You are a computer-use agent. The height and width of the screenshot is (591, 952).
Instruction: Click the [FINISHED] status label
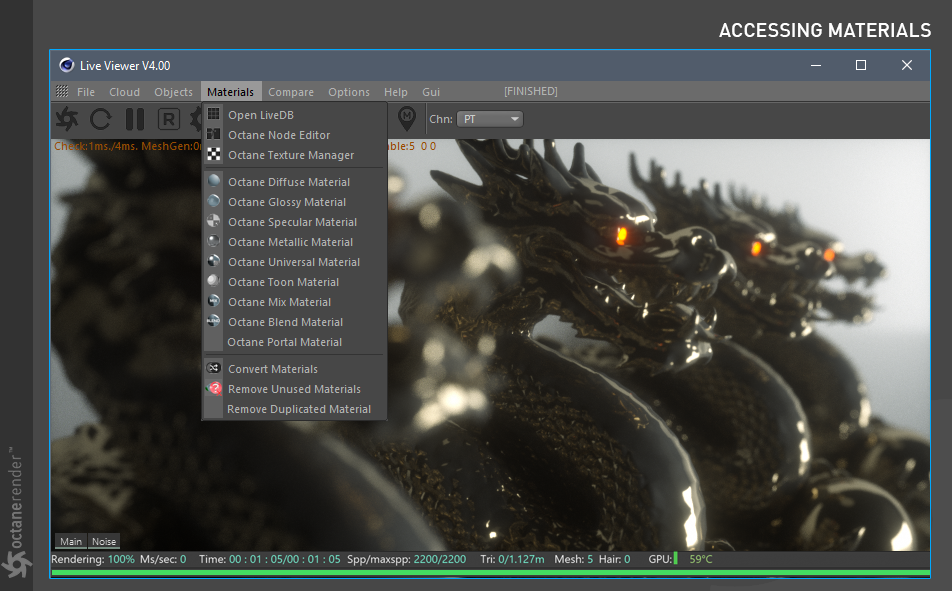pos(531,91)
